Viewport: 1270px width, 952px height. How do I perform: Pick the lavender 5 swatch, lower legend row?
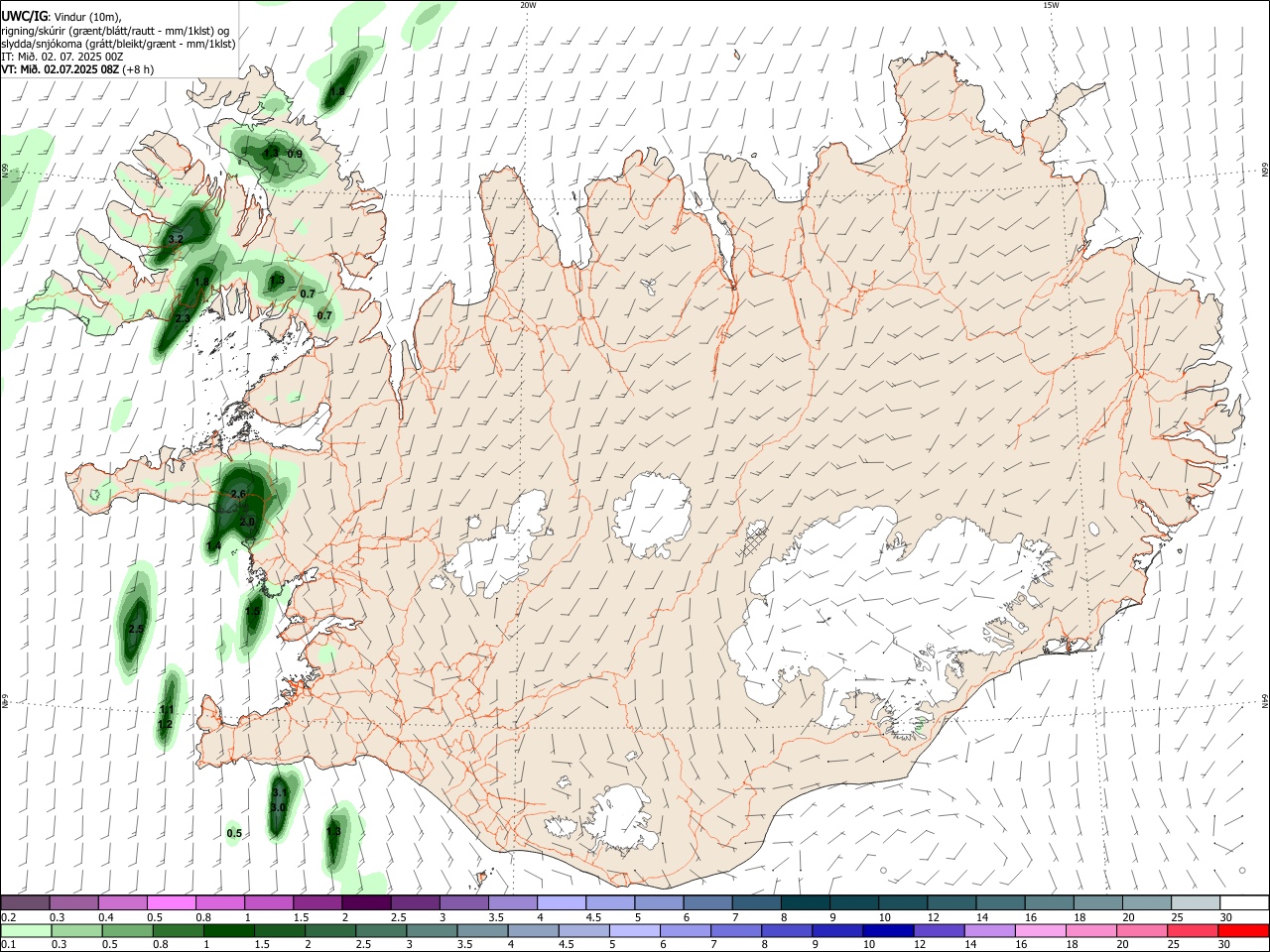click(x=635, y=930)
